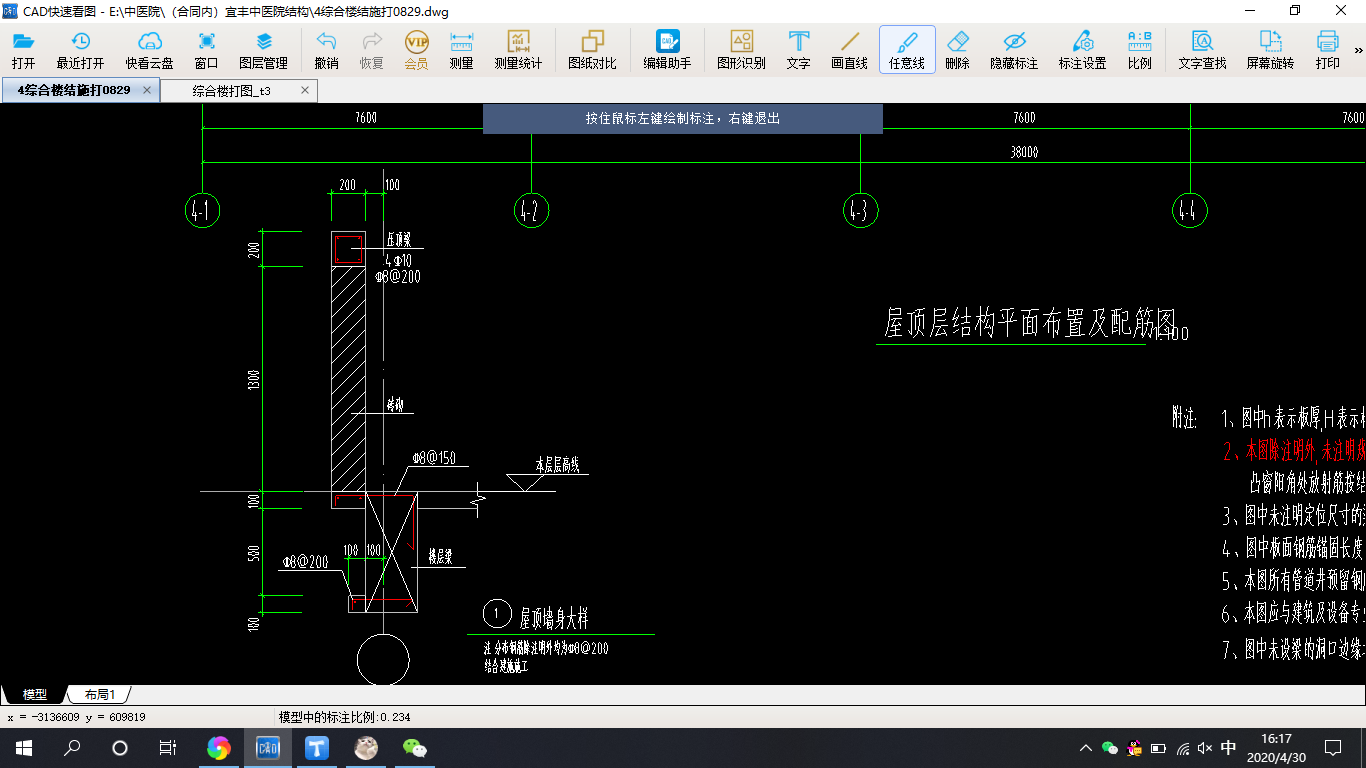The image size is (1366, 768).
Task: Click the 本层层高线 elevation label
Action: point(558,464)
